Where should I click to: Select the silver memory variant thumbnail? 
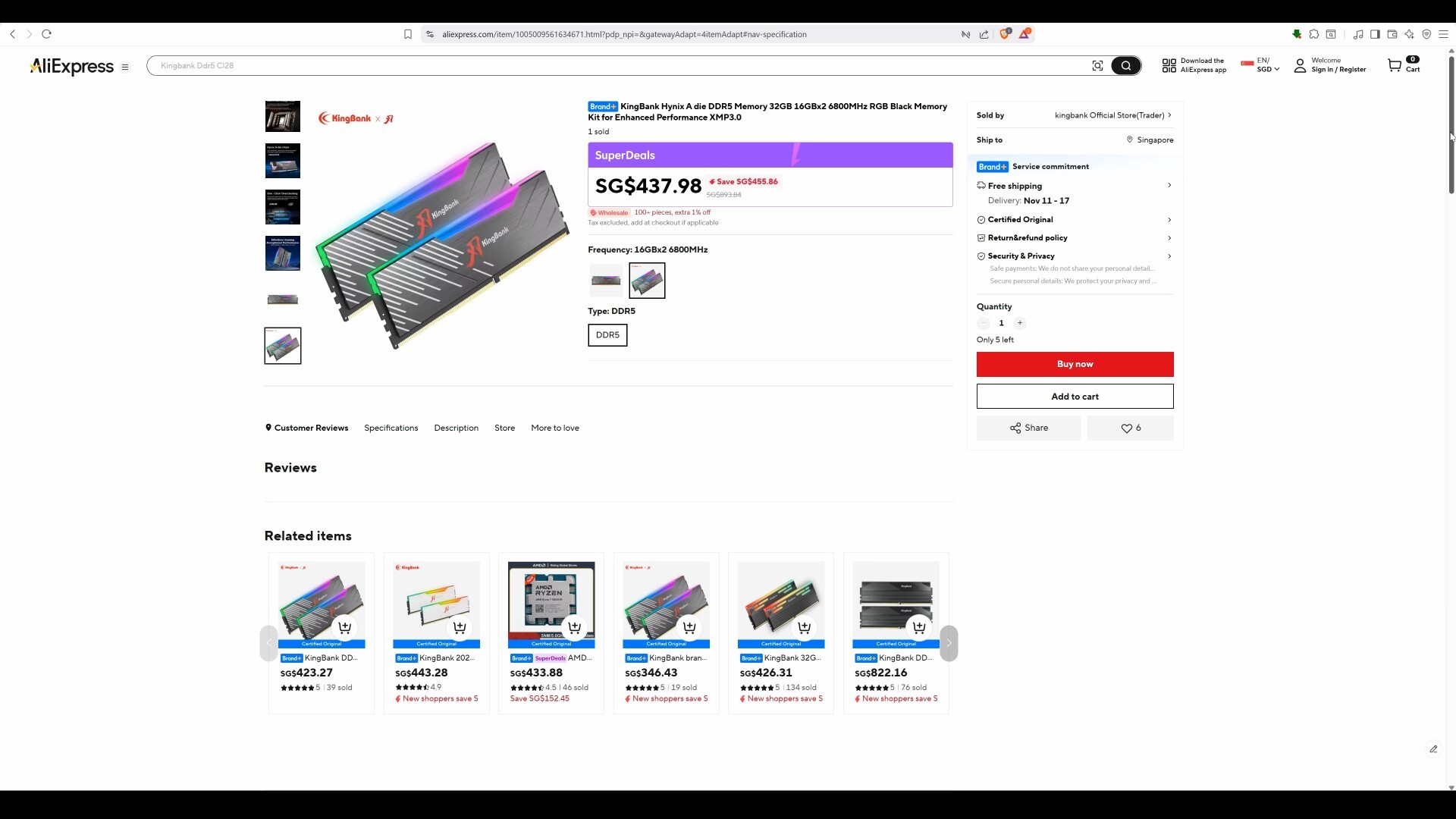(605, 280)
